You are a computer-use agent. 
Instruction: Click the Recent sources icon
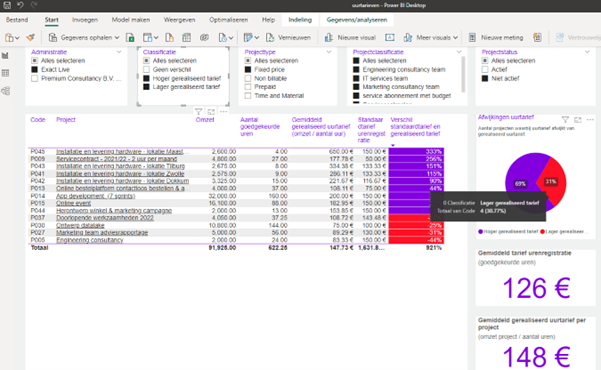(223, 38)
